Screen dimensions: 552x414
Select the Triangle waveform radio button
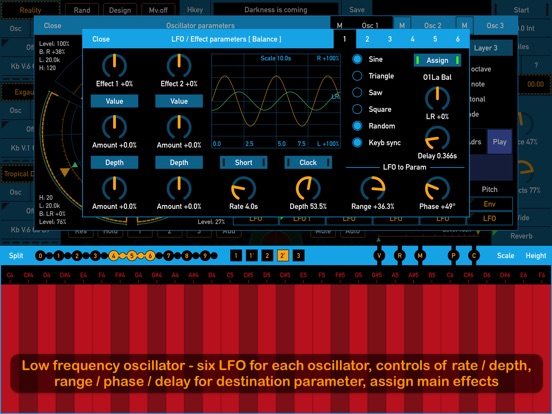357,76
